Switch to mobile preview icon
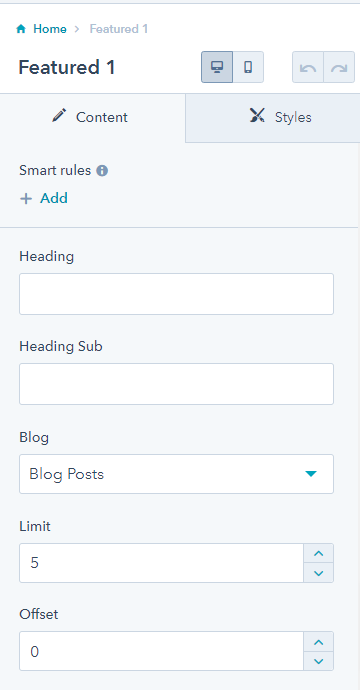Viewport: 360px width, 690px height. click(248, 67)
